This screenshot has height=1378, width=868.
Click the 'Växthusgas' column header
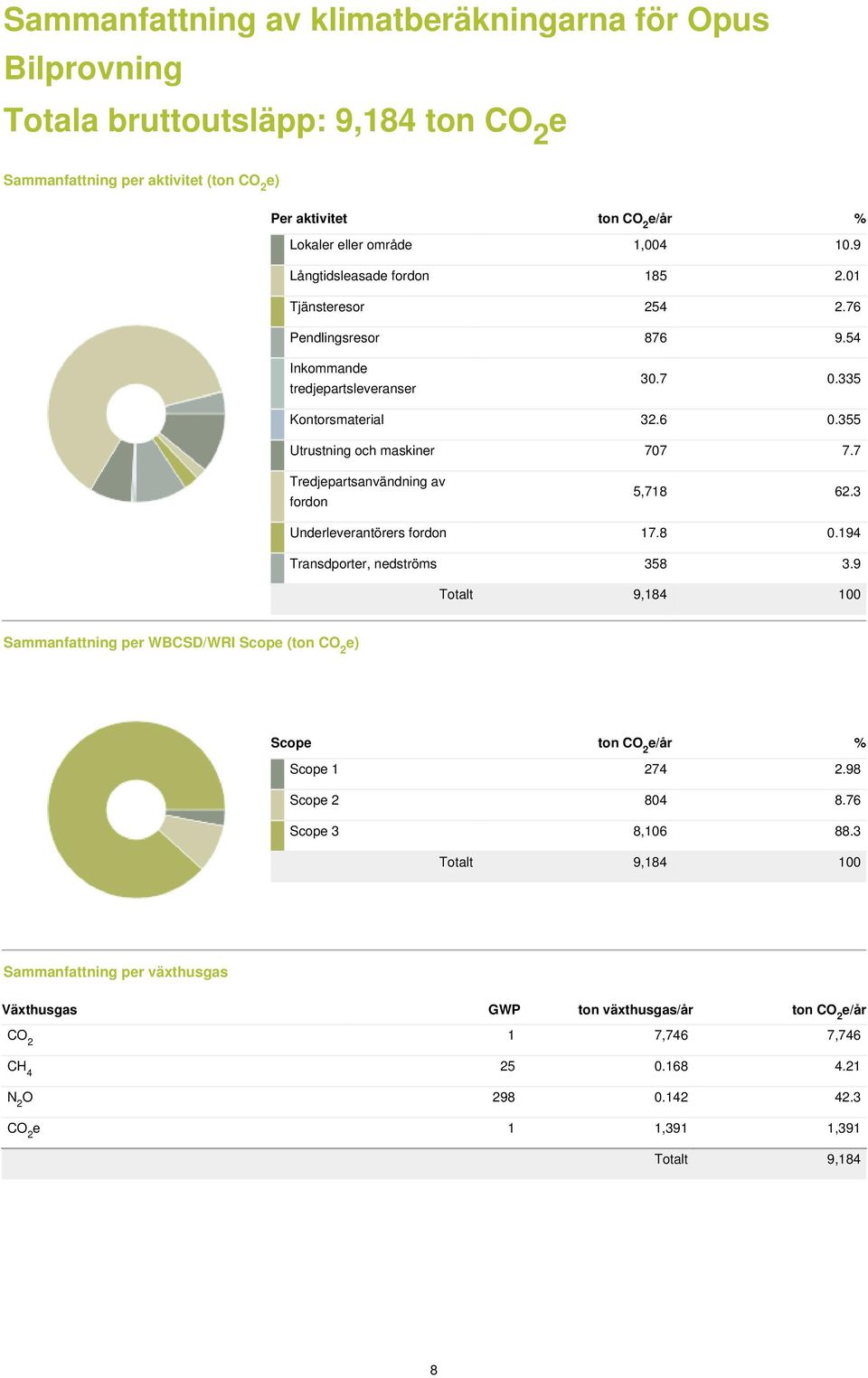tap(40, 1010)
